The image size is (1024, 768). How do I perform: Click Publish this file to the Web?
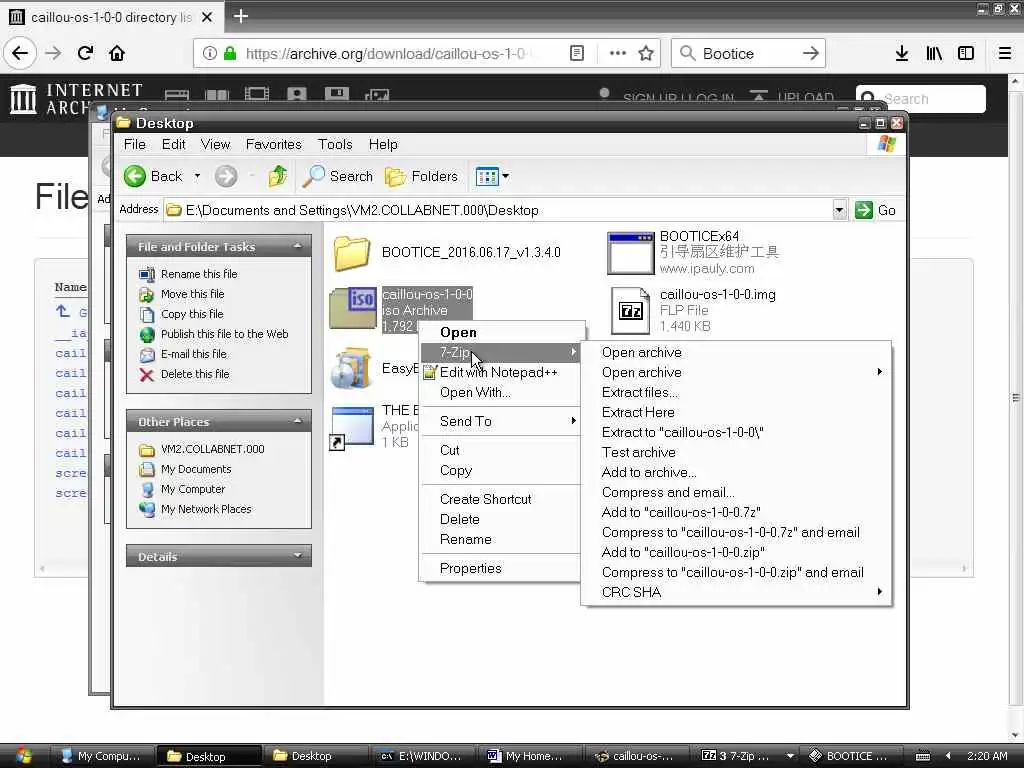[225, 334]
